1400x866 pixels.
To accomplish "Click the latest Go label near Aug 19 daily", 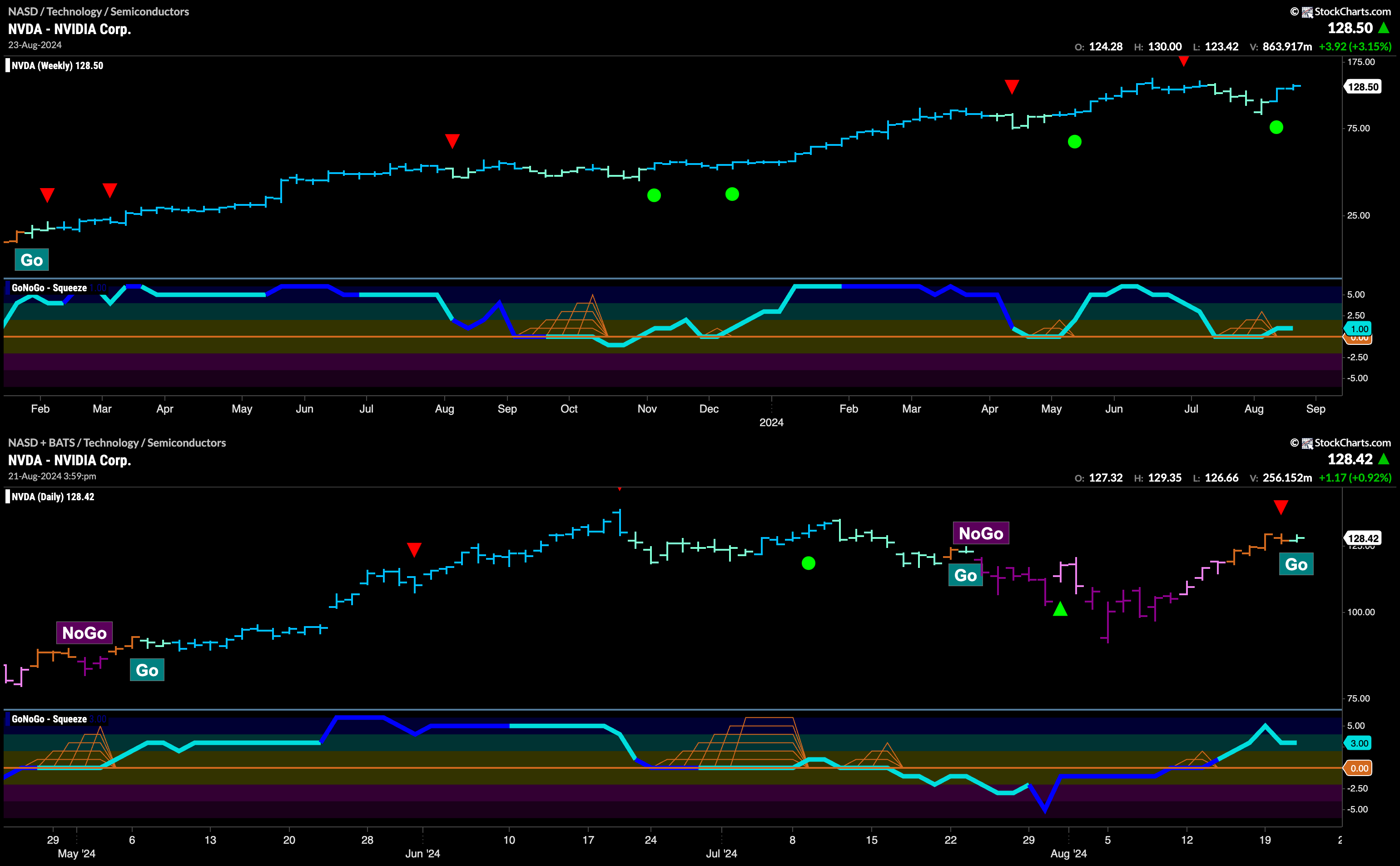I will tap(1296, 564).
